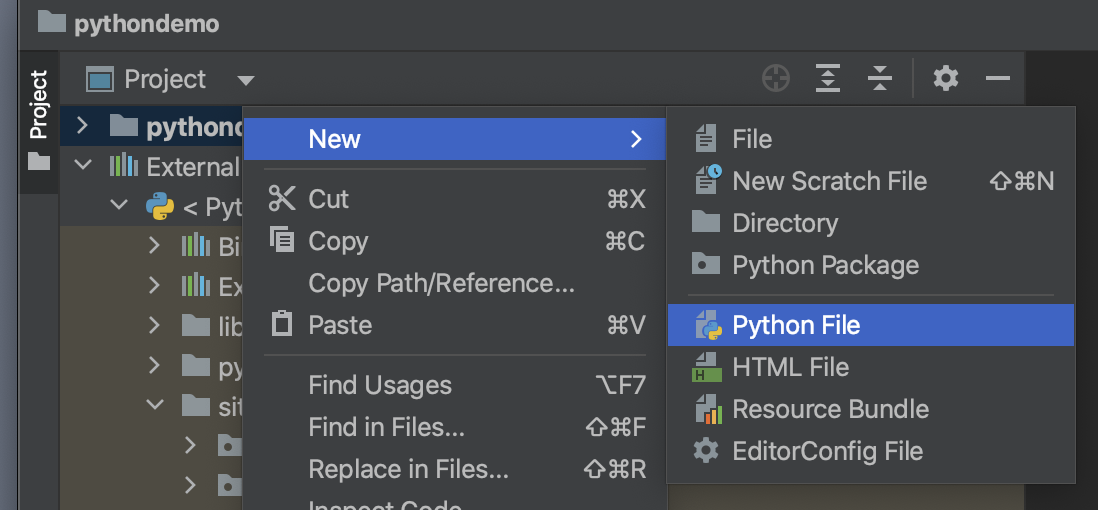Click the EditorConfig File gear icon
Image resolution: width=1098 pixels, height=510 pixels.
[706, 451]
